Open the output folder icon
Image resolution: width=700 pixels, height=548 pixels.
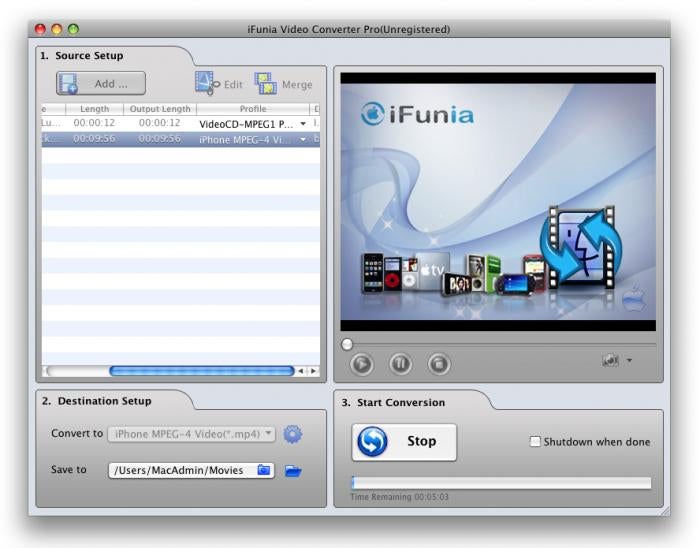[x=293, y=470]
